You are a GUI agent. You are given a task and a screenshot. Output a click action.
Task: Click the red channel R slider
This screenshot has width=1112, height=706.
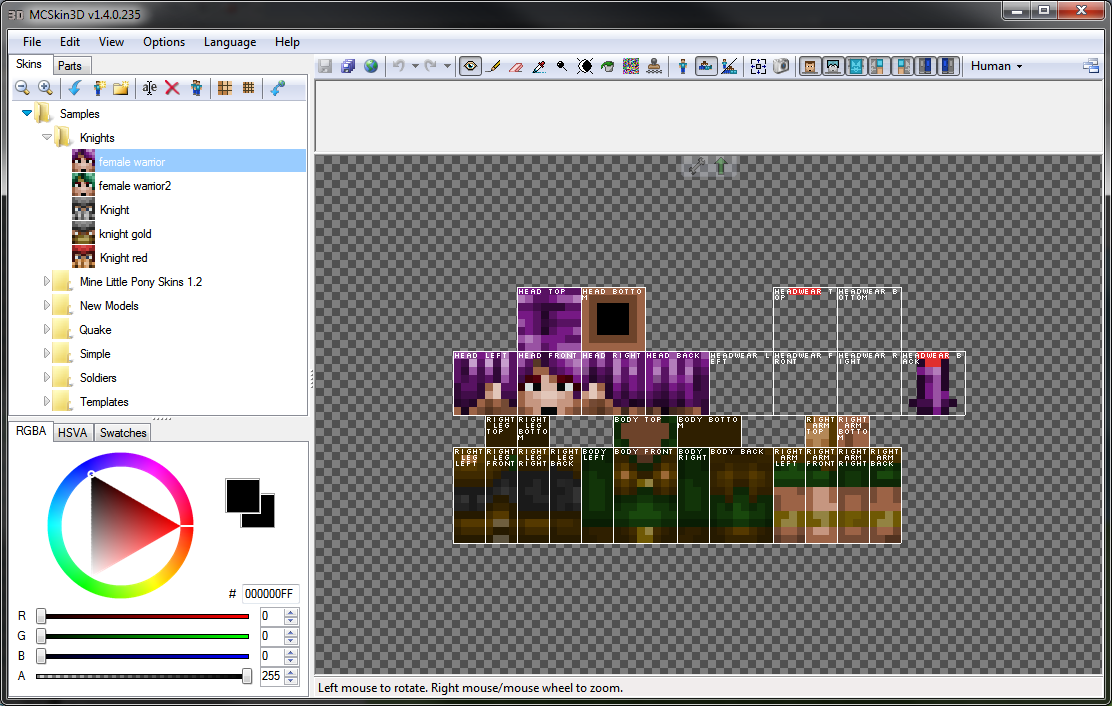(145, 616)
